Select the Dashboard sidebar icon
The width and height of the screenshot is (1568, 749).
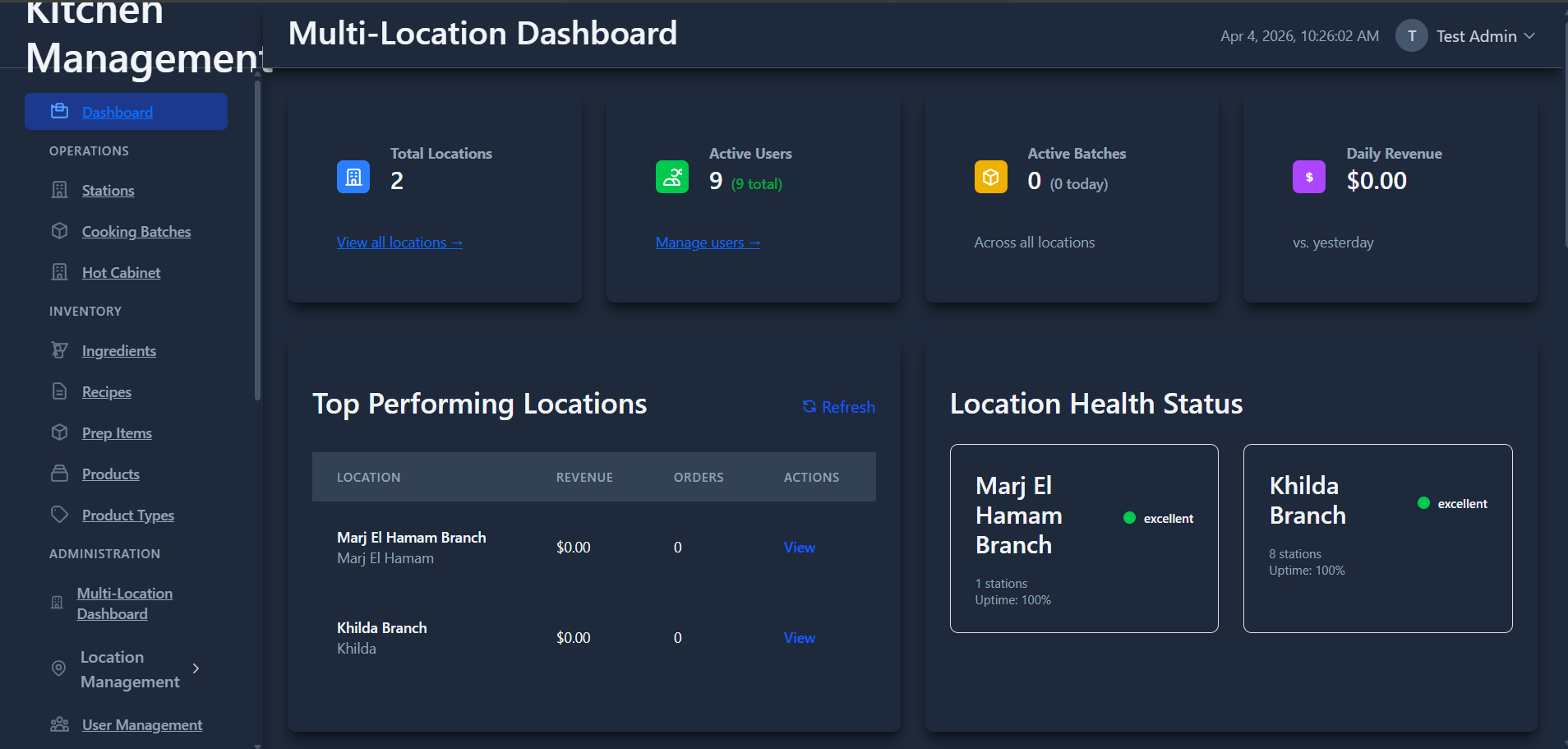59,110
